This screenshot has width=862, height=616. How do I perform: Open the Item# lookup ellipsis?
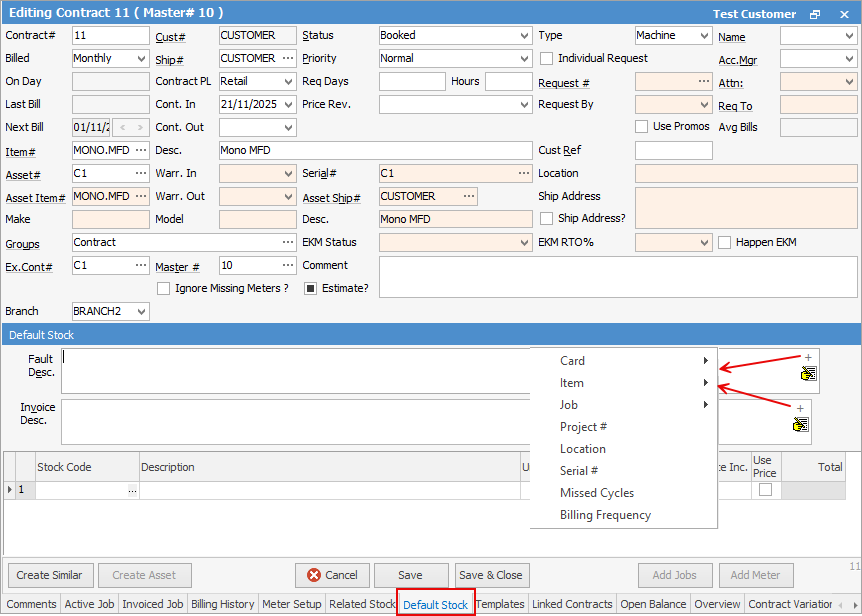(x=141, y=150)
